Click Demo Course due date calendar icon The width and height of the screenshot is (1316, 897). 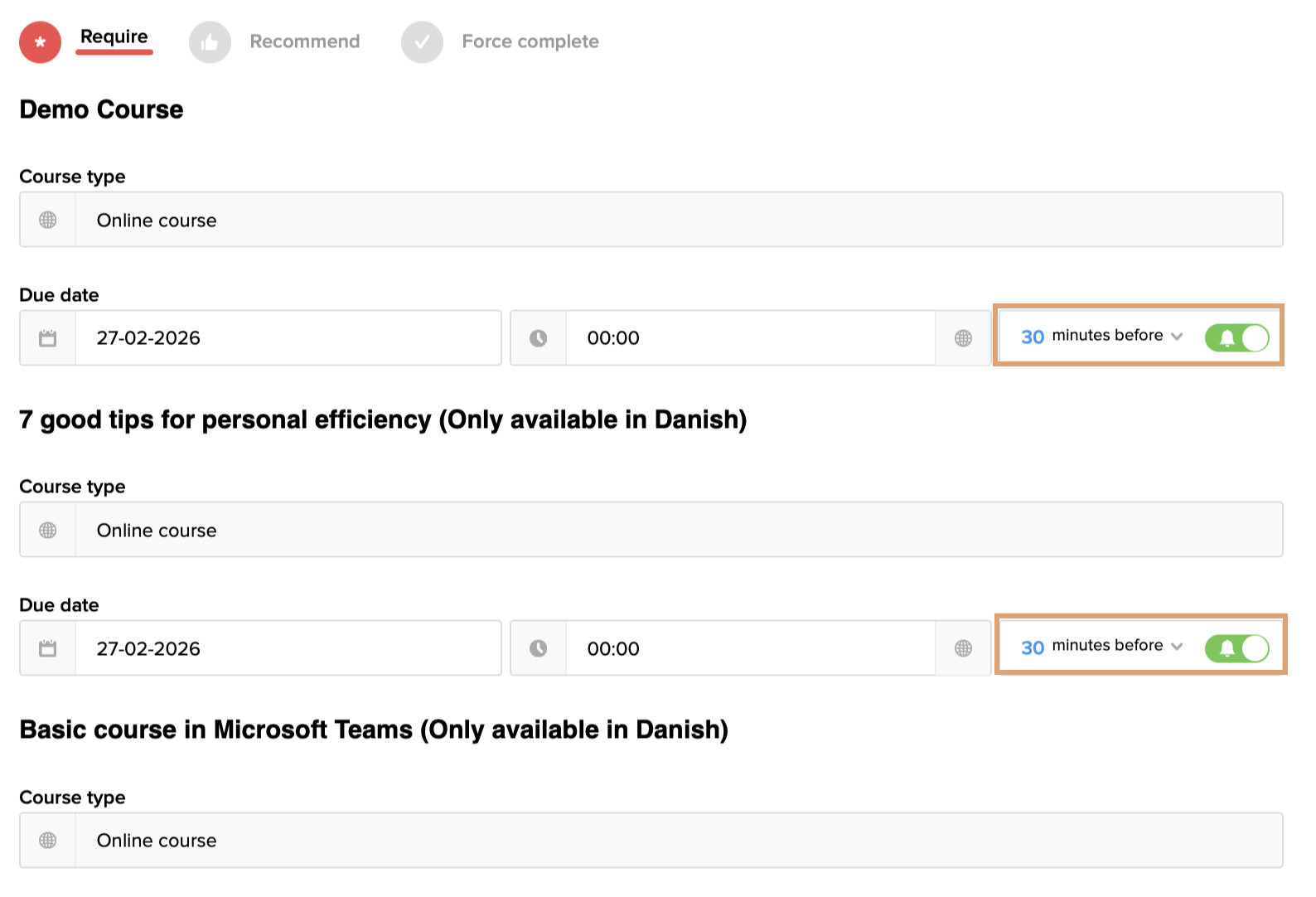[x=48, y=338]
